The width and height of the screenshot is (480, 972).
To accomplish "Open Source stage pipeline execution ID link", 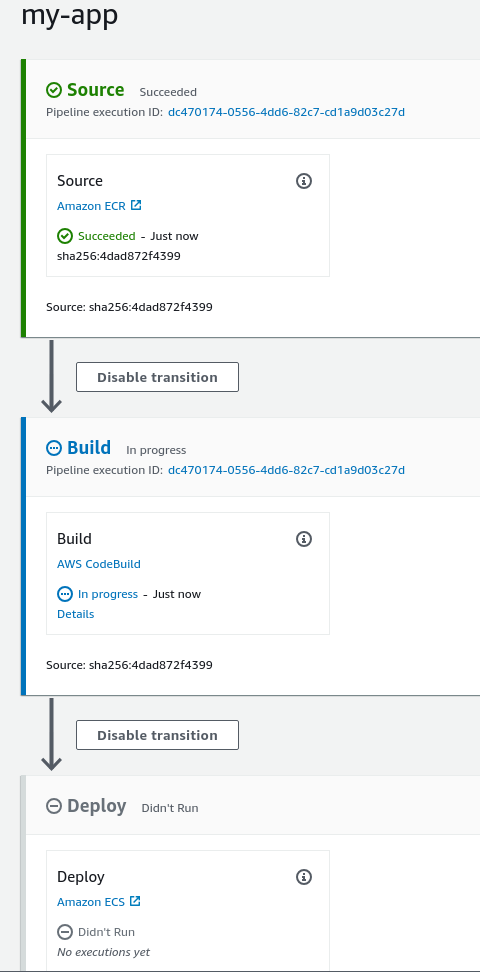I will pyautogui.click(x=287, y=112).
